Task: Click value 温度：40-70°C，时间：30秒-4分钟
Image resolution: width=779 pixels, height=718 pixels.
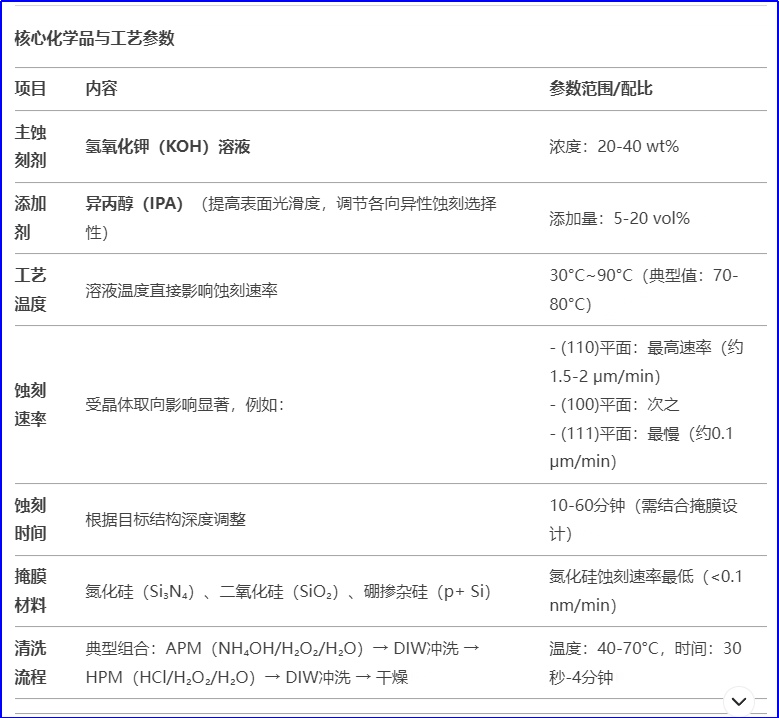Action: [645, 662]
